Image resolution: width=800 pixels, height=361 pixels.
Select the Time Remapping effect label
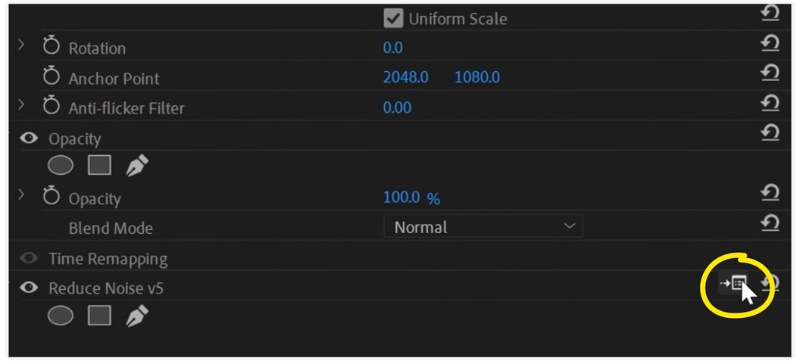pyautogui.click(x=108, y=259)
